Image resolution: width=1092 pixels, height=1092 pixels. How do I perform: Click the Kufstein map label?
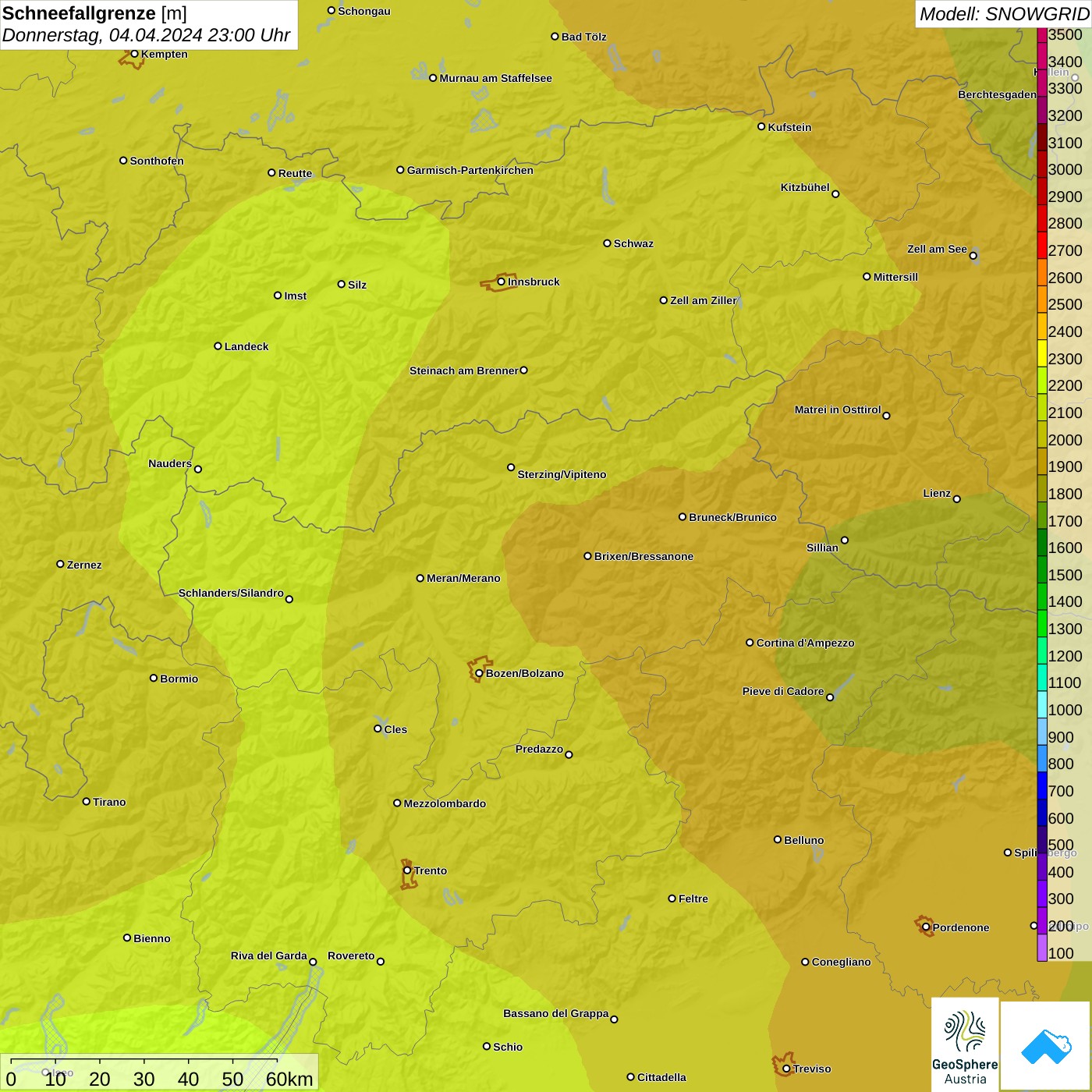(x=790, y=127)
